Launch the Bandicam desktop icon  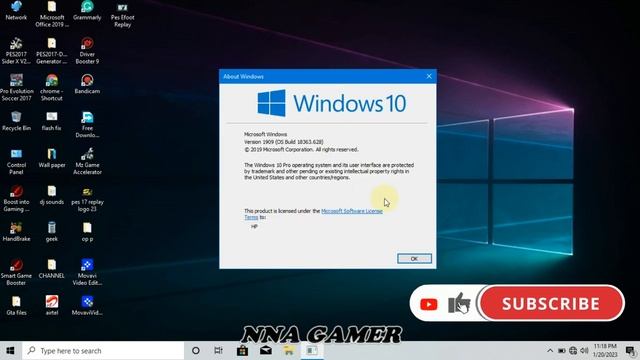click(87, 84)
